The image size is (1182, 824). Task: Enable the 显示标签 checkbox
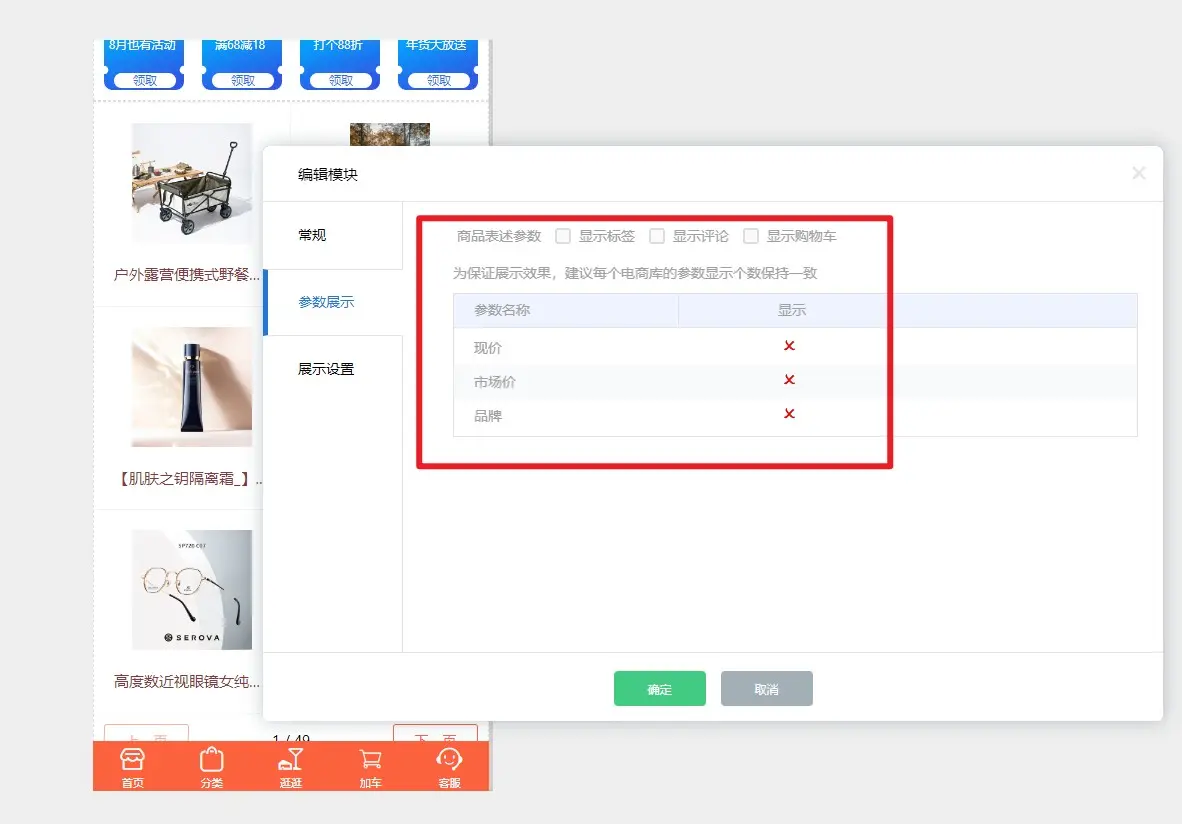[563, 237]
